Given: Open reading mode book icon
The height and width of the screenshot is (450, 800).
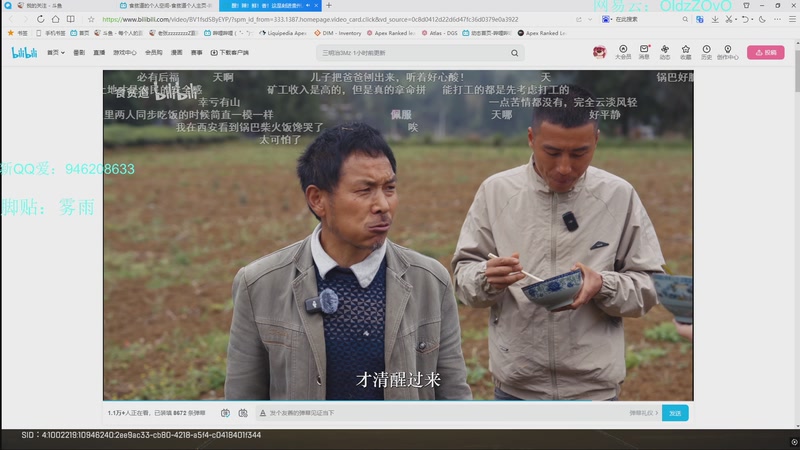Looking at the screenshot, I should [71, 19].
